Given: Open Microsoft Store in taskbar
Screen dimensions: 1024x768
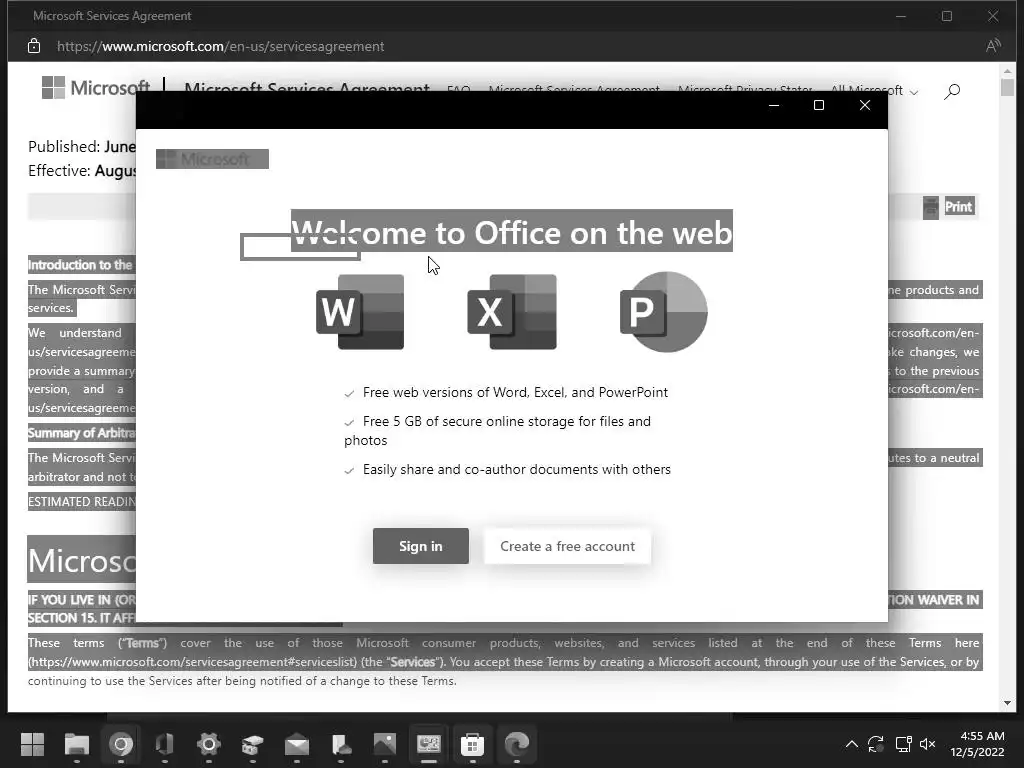Looking at the screenshot, I should 472,744.
